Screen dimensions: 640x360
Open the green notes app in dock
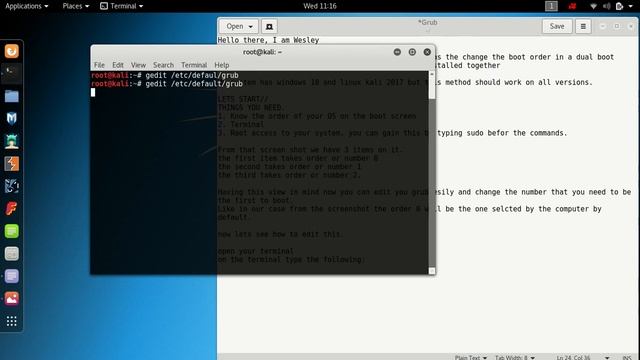coord(11,231)
